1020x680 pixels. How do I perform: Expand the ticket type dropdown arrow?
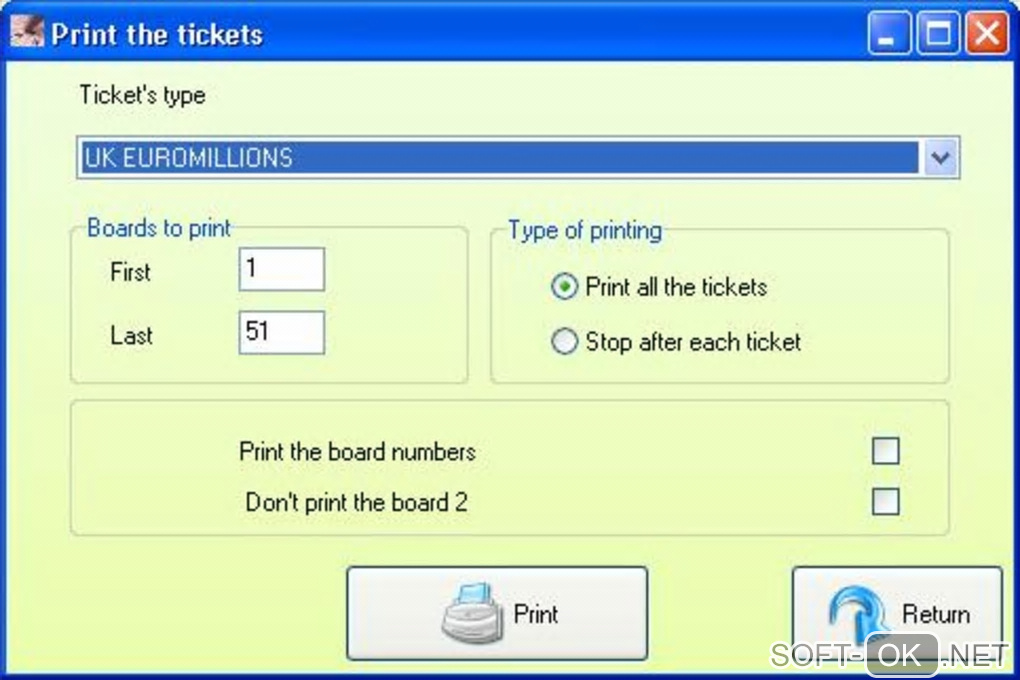click(x=941, y=158)
